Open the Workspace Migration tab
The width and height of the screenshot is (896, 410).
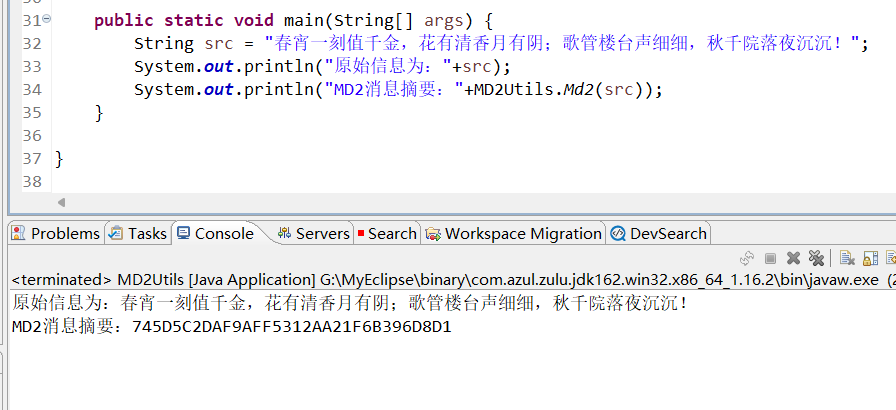tap(514, 234)
